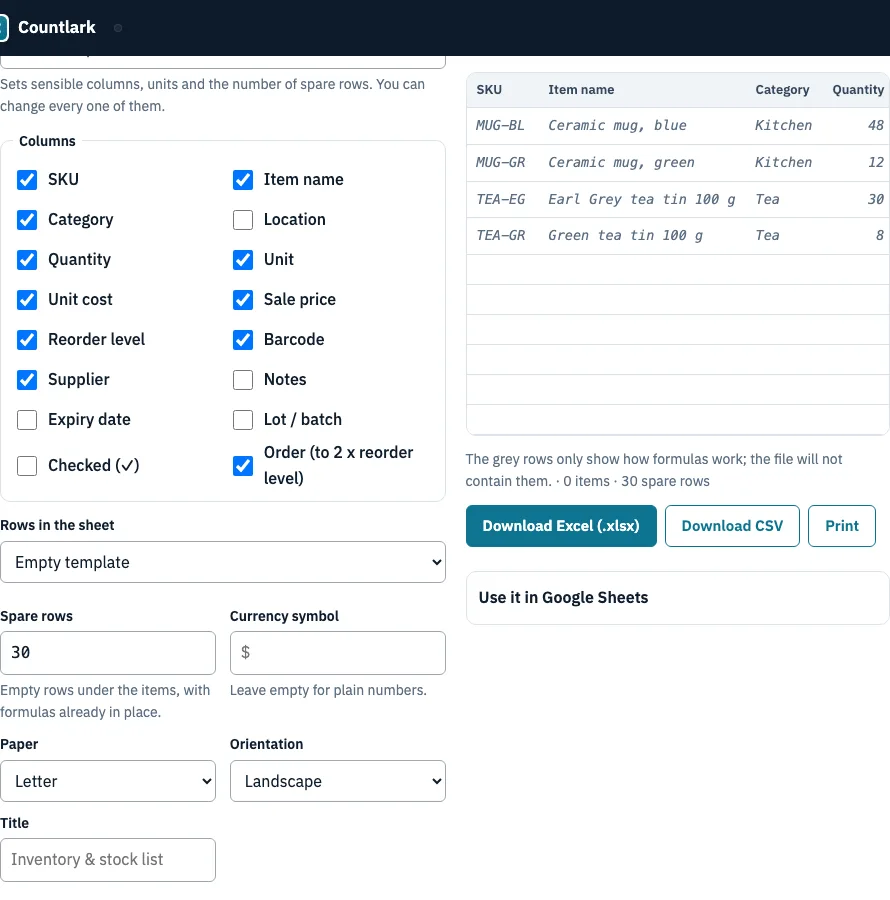Viewport: 890px width, 900px height.
Task: Click the Item name column header
Action: (x=581, y=90)
